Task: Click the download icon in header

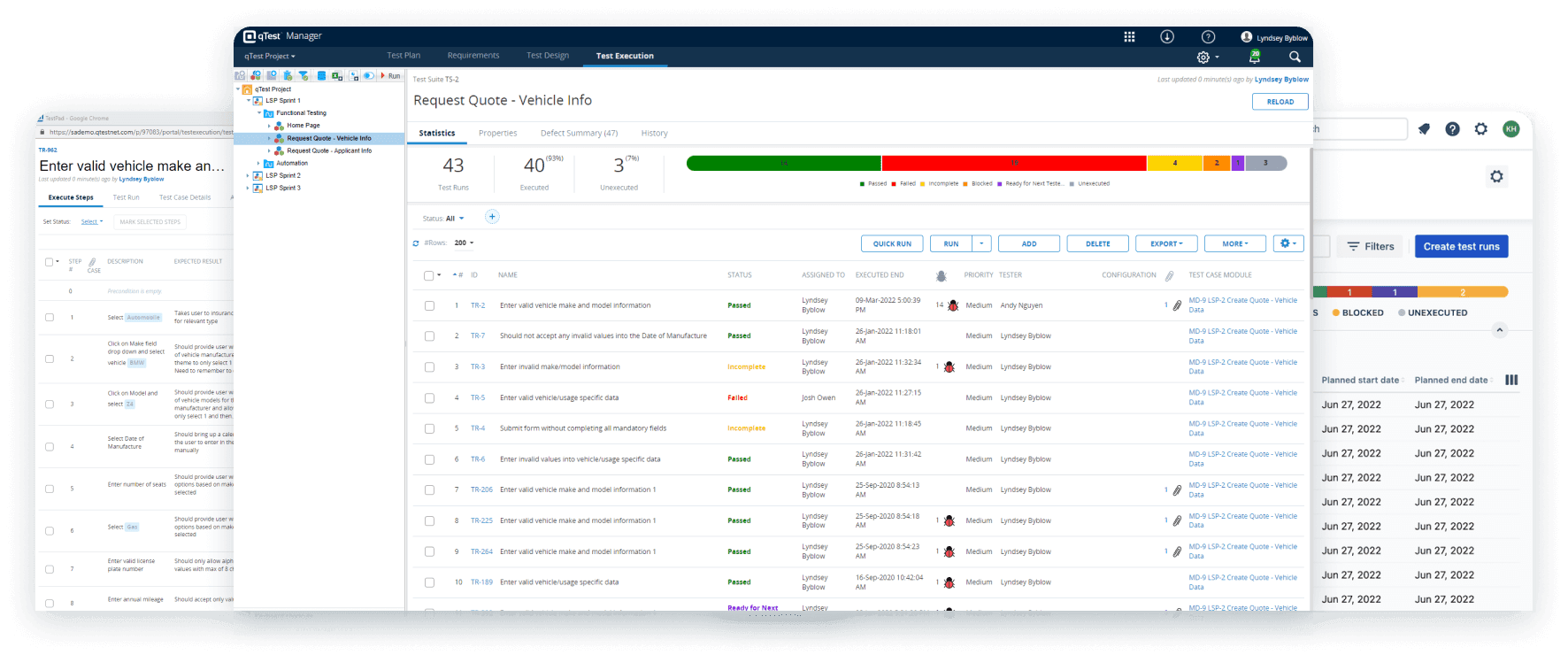Action: tap(1167, 37)
